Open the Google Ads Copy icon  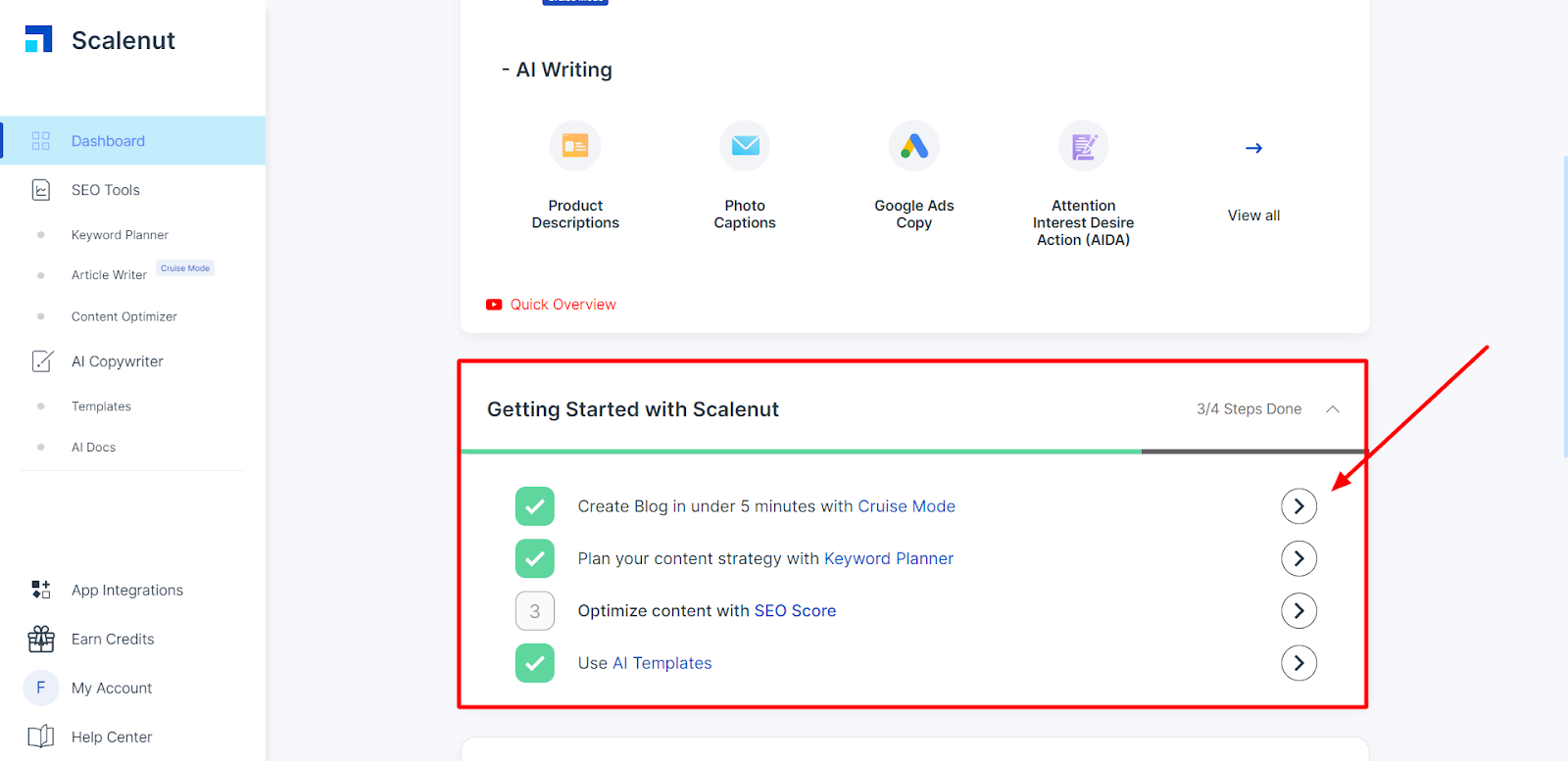[x=914, y=146]
